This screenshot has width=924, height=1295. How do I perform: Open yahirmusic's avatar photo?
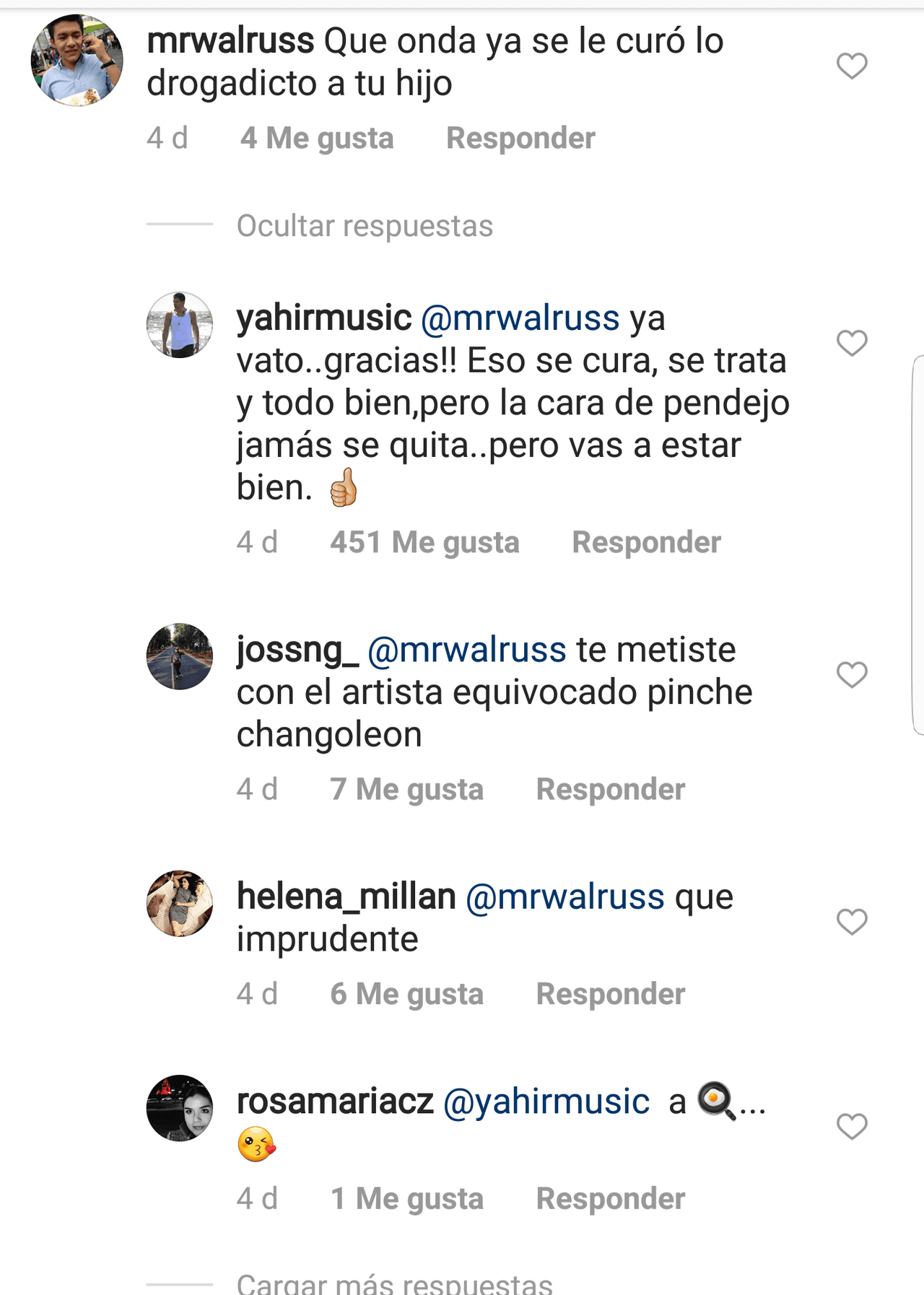180,325
